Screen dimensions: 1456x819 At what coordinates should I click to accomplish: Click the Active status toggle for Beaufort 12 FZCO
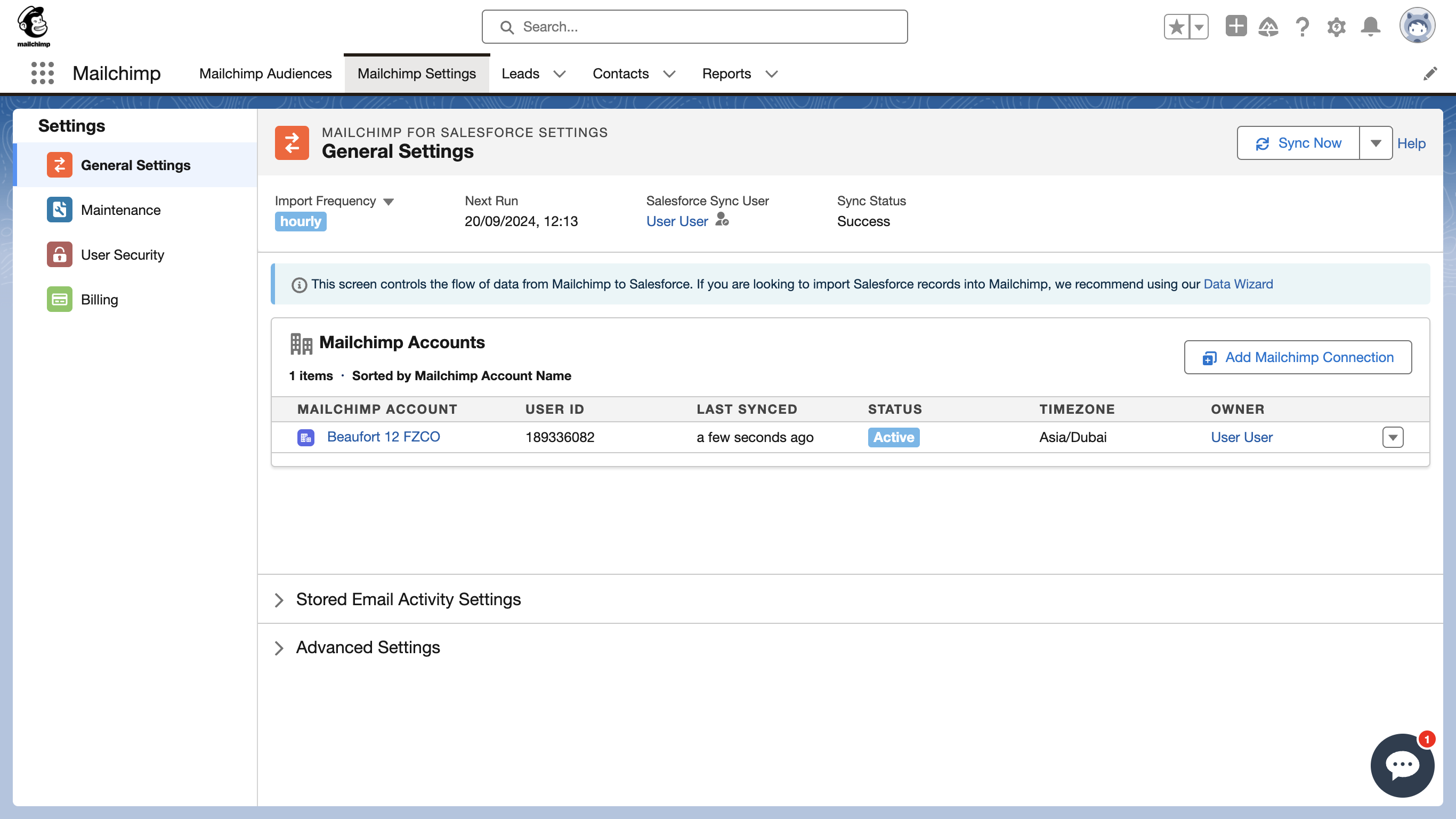point(893,437)
